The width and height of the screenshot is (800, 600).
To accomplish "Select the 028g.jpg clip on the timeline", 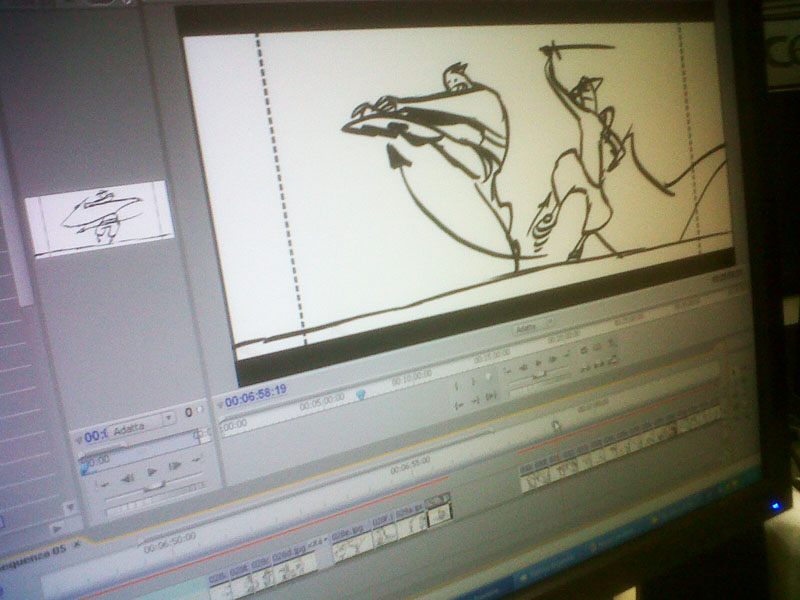I will coord(411,521).
